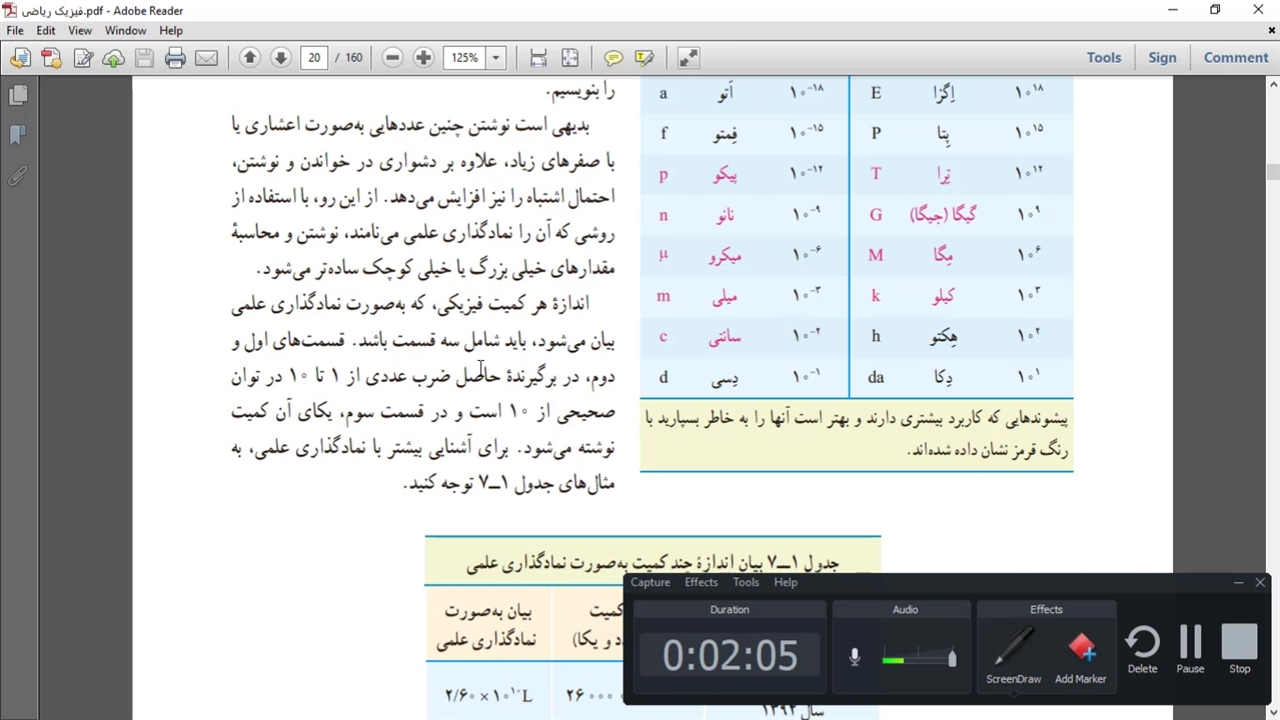Go to previous page with up arrow

tap(250, 58)
